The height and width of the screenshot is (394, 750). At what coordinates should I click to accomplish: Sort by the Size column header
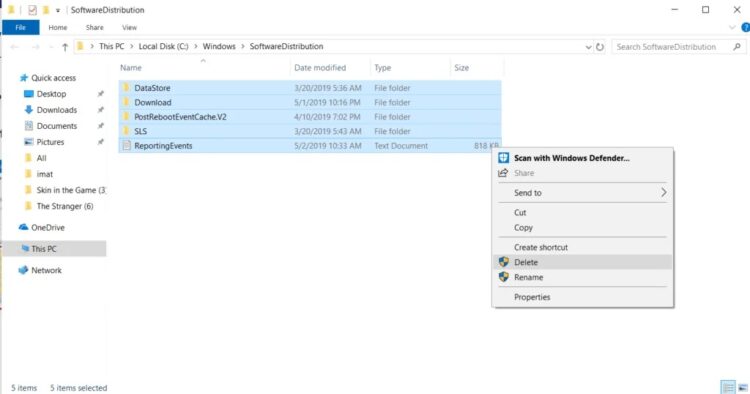coord(476,67)
